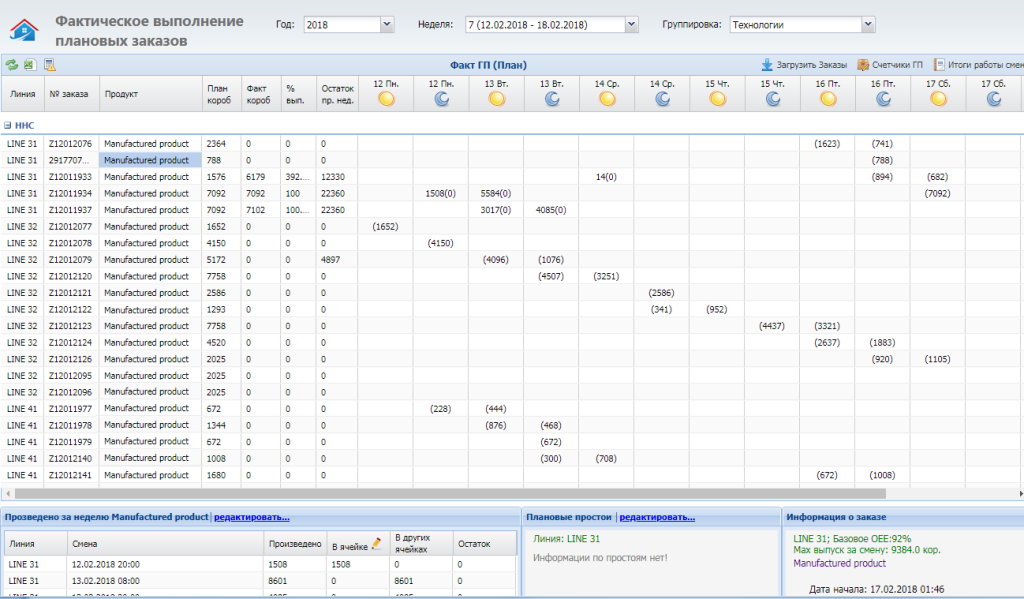Click the pencil icon in В ячейке column
This screenshot has width=1024, height=599.
(377, 544)
